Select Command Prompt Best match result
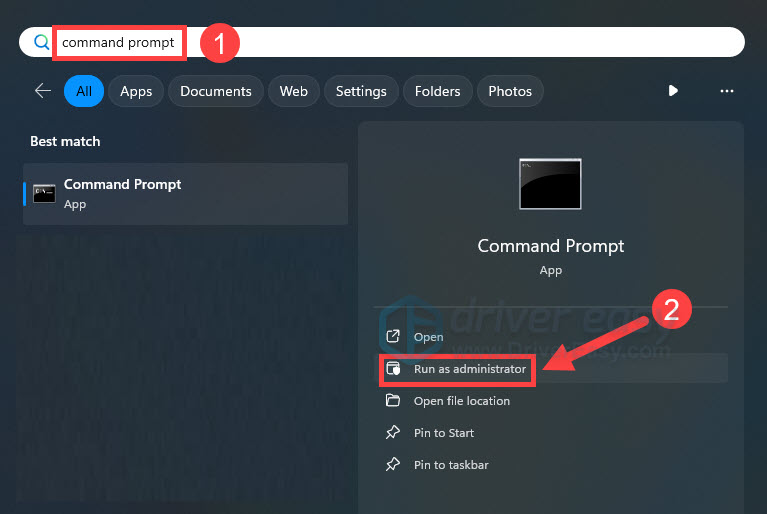The height and width of the screenshot is (514, 767). tap(186, 194)
